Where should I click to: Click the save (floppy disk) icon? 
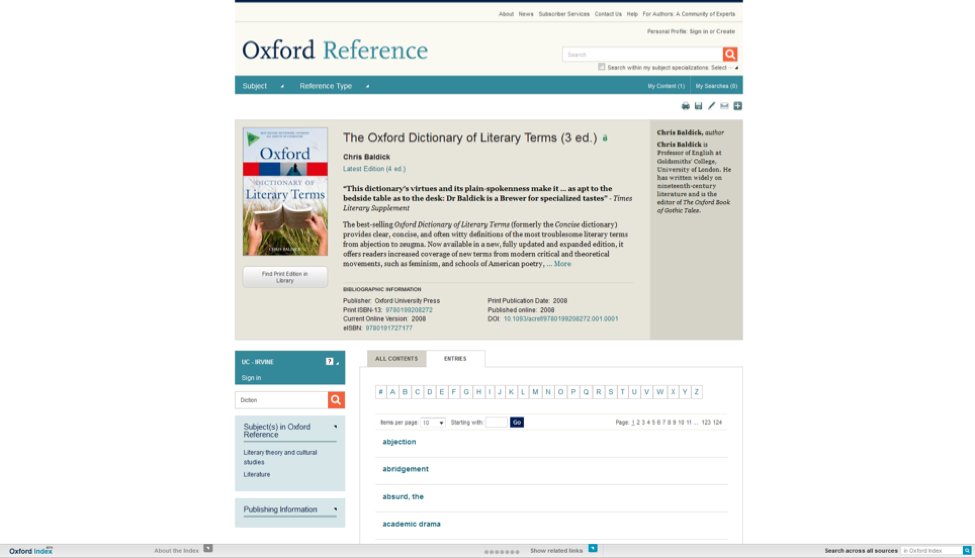[x=698, y=106]
